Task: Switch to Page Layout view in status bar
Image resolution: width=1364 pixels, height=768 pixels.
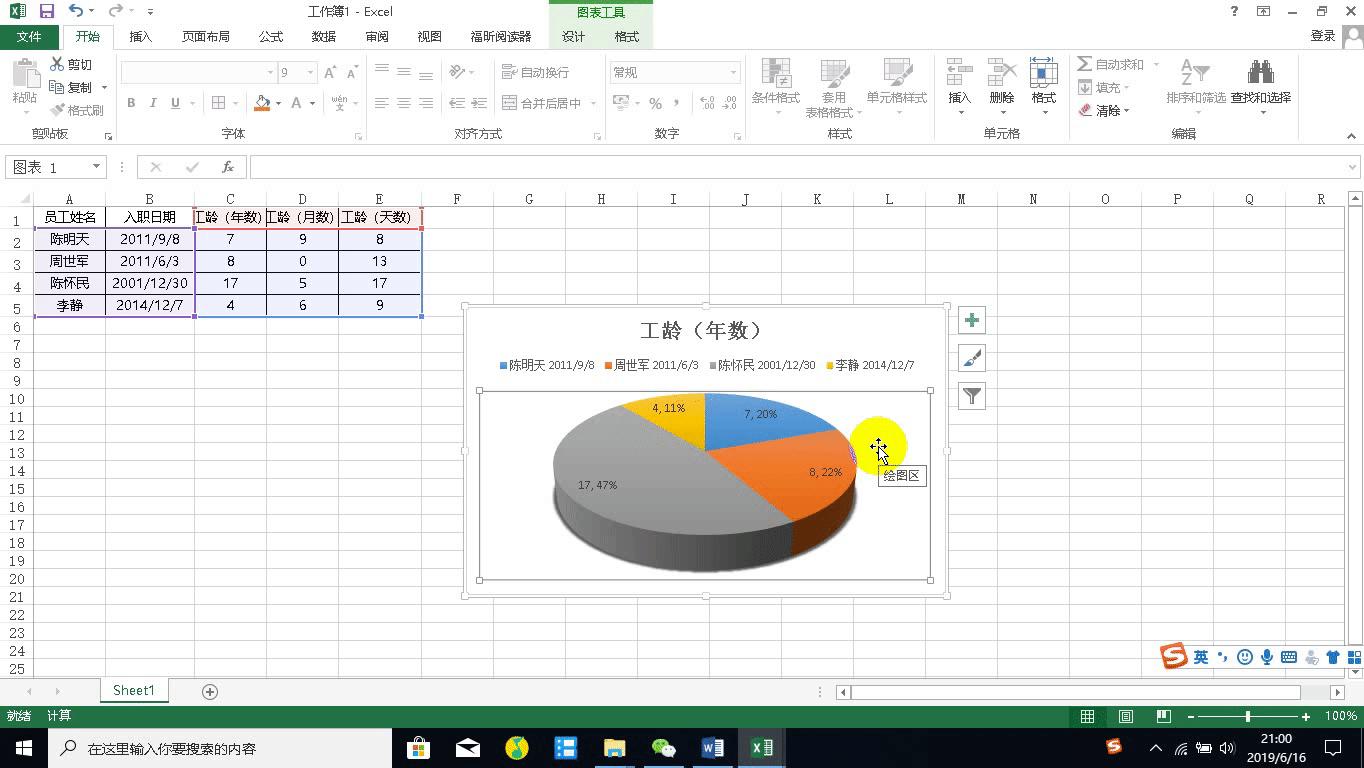Action: coord(1125,716)
